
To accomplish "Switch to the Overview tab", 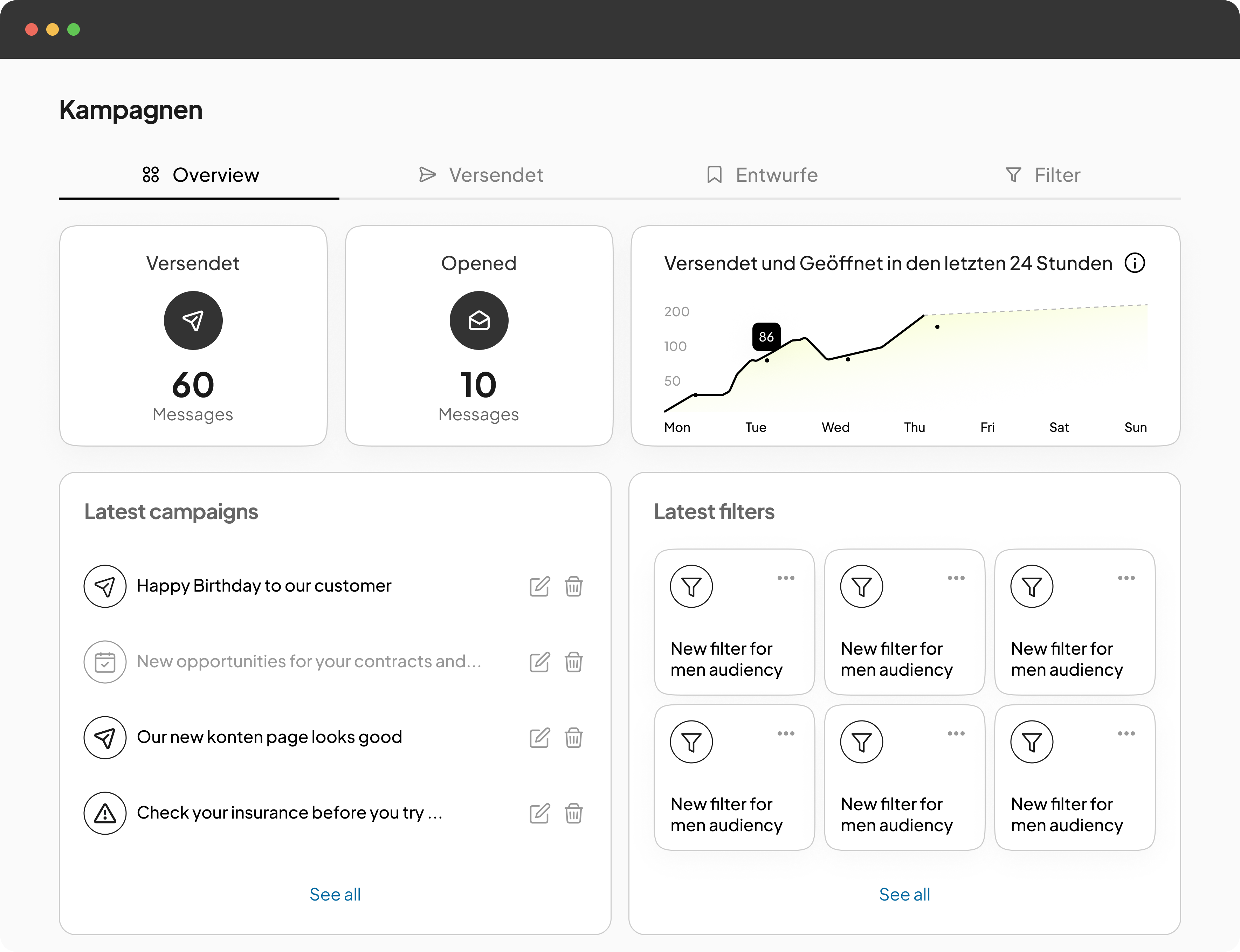I will pos(200,175).
